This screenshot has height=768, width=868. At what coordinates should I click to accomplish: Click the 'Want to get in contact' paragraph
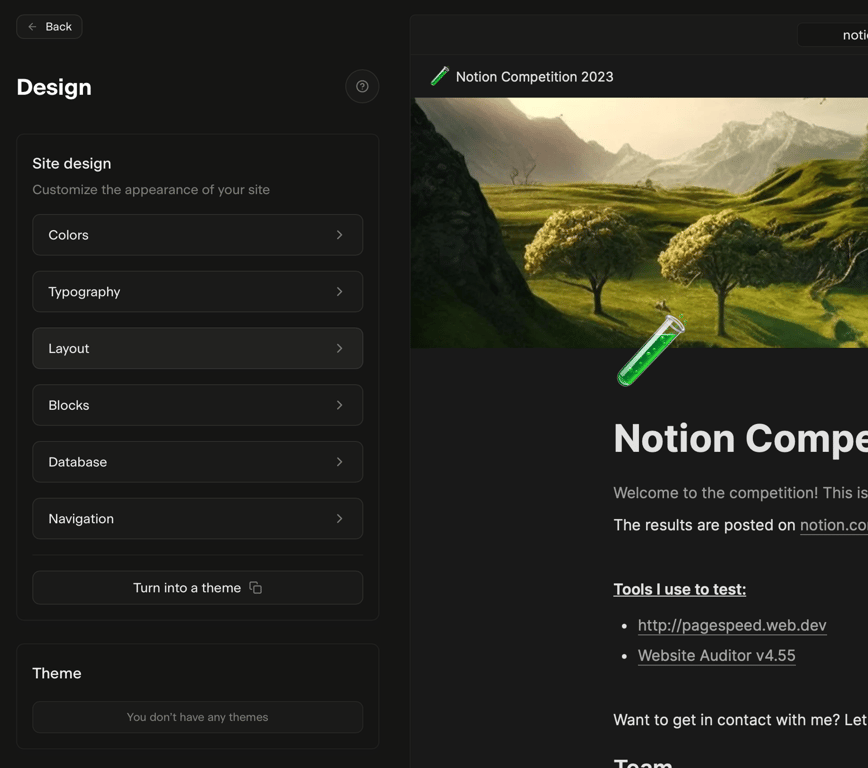tap(741, 720)
